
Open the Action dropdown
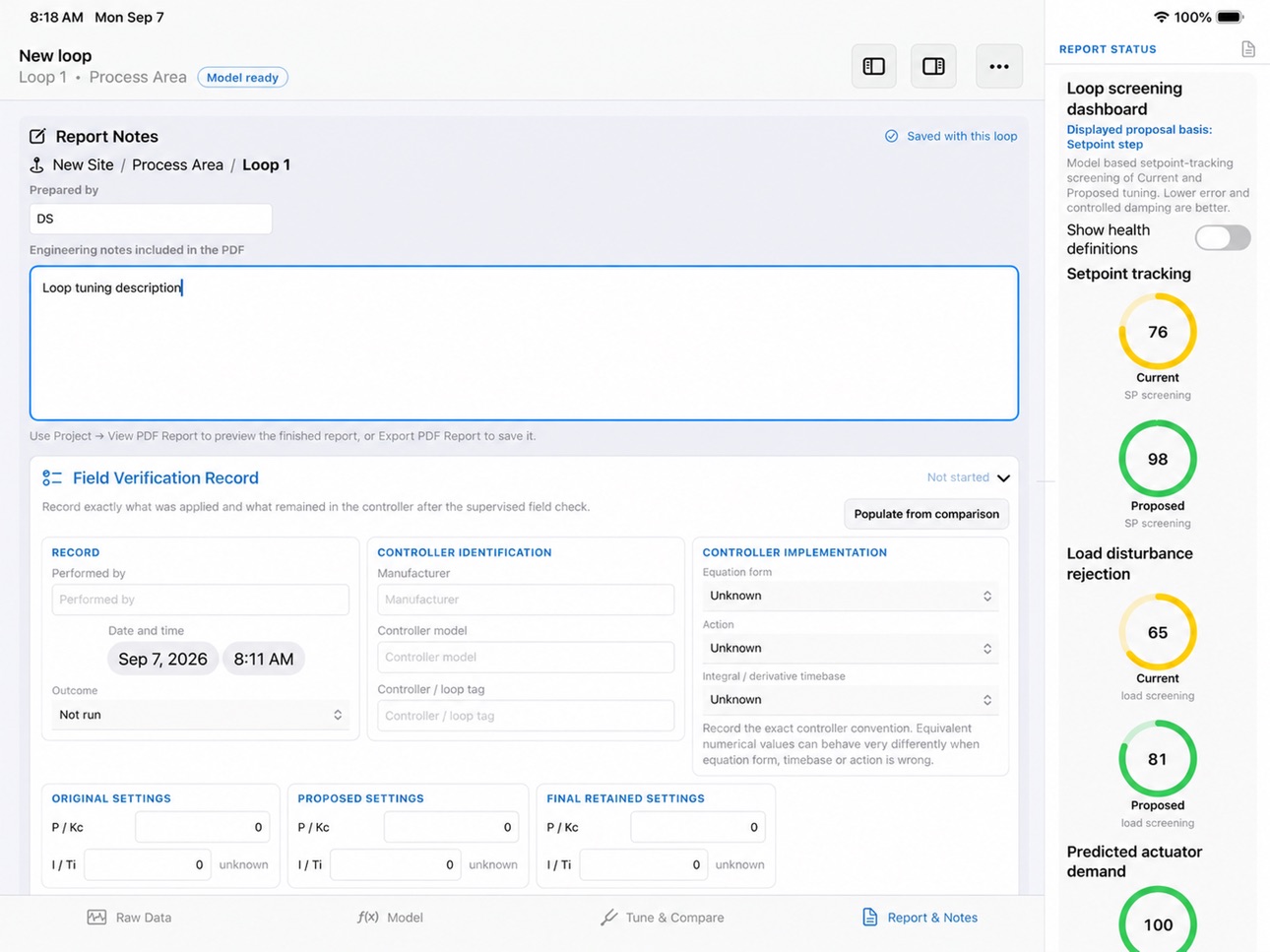click(850, 648)
